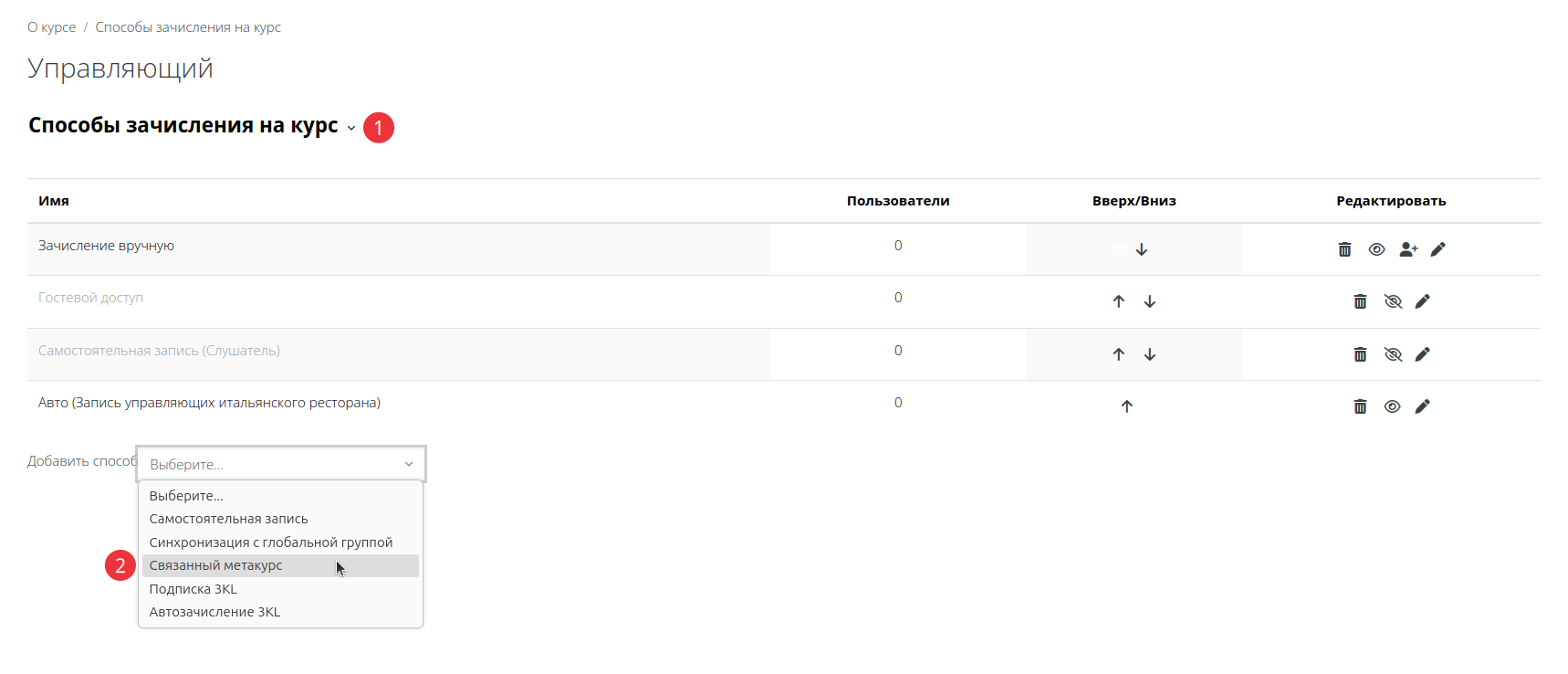Move Гостевой доступ up in the list
The image size is (1568, 674).
pyautogui.click(x=1119, y=301)
